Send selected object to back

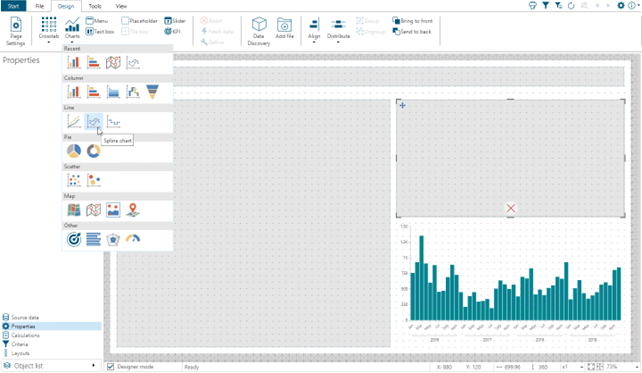click(412, 31)
